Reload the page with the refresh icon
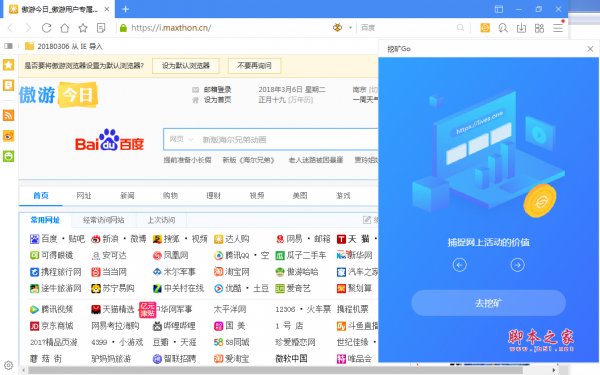The width and height of the screenshot is (600, 375). (46, 28)
